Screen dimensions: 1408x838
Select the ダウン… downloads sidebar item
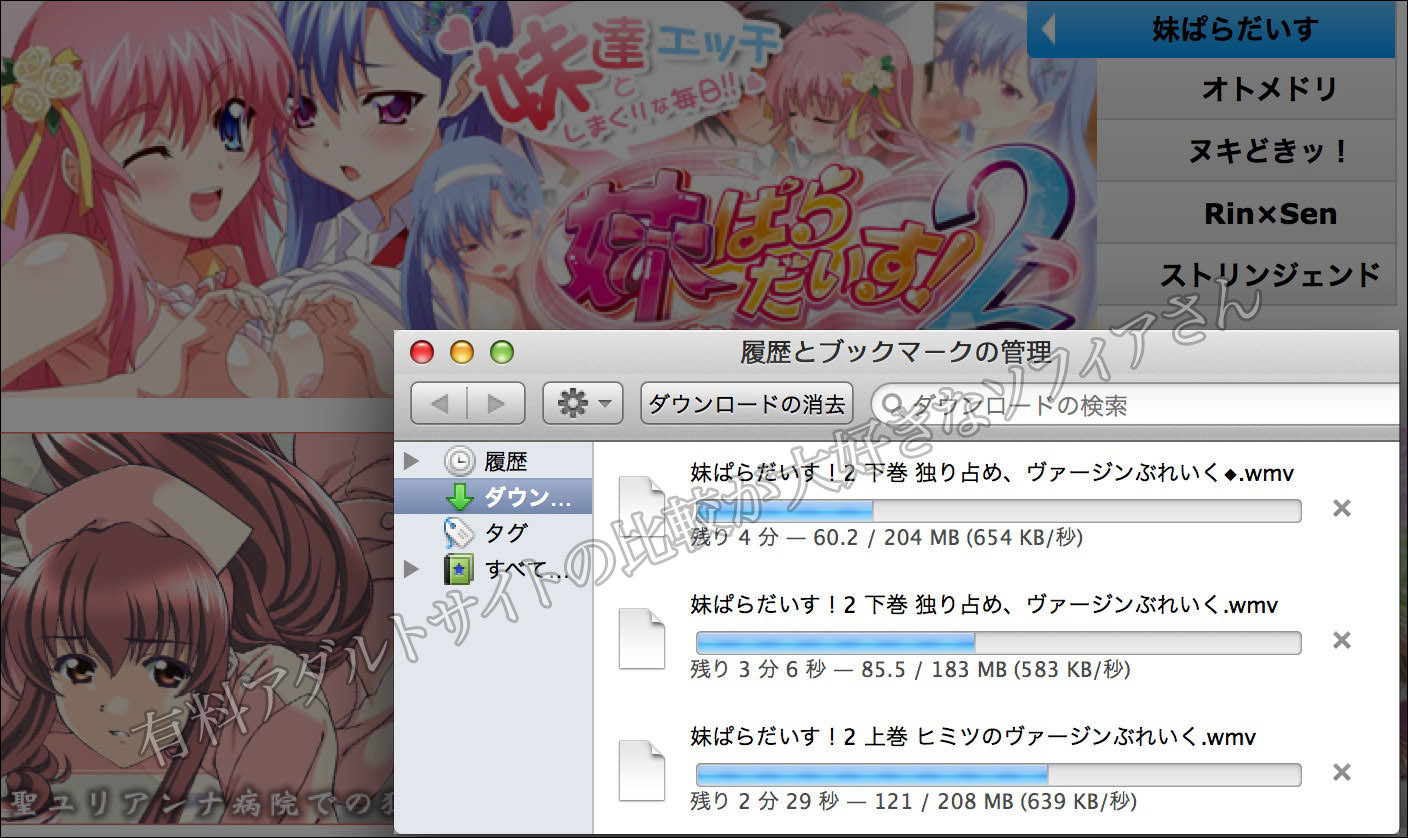click(x=493, y=497)
